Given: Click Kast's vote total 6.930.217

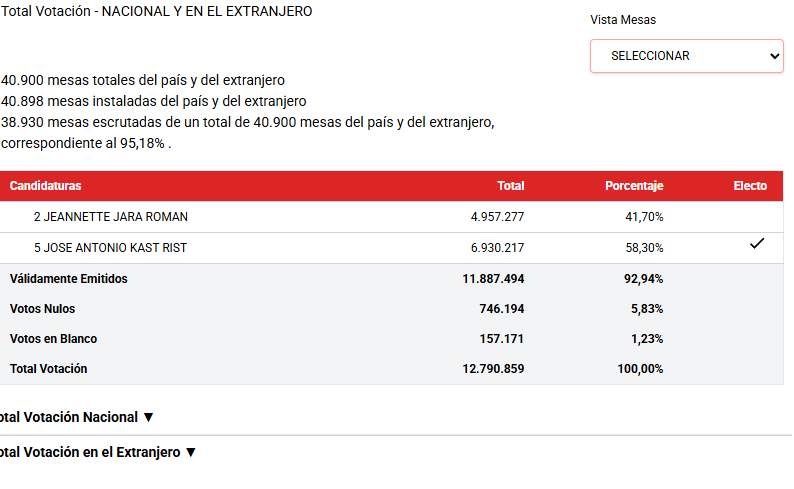Looking at the screenshot, I should pos(497,248).
